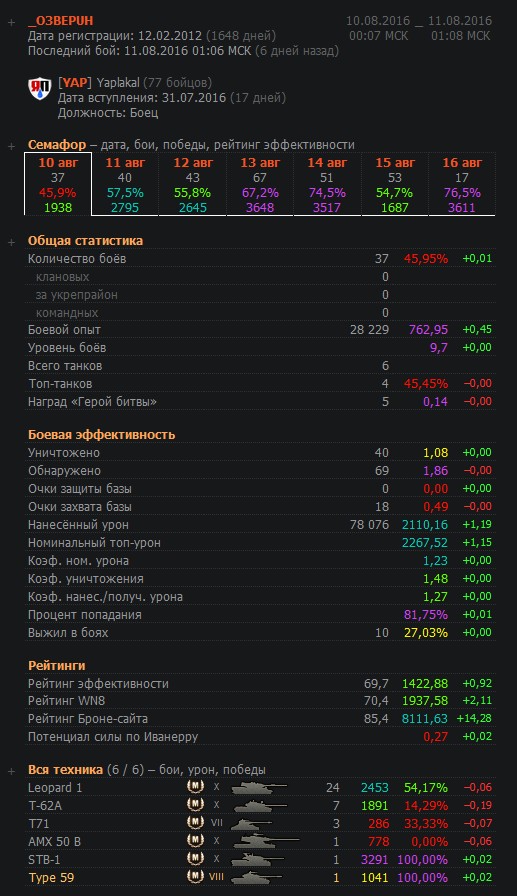The width and height of the screenshot is (517, 896).
Task: Click the Type 59 tank name
Action: pyautogui.click(x=51, y=877)
